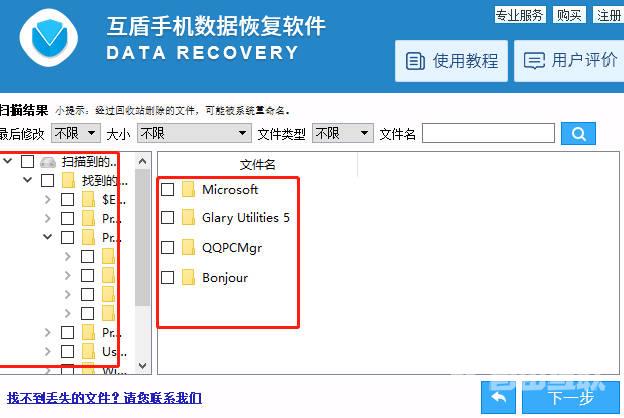Click the chat icon on 用户评价

pos(534,61)
